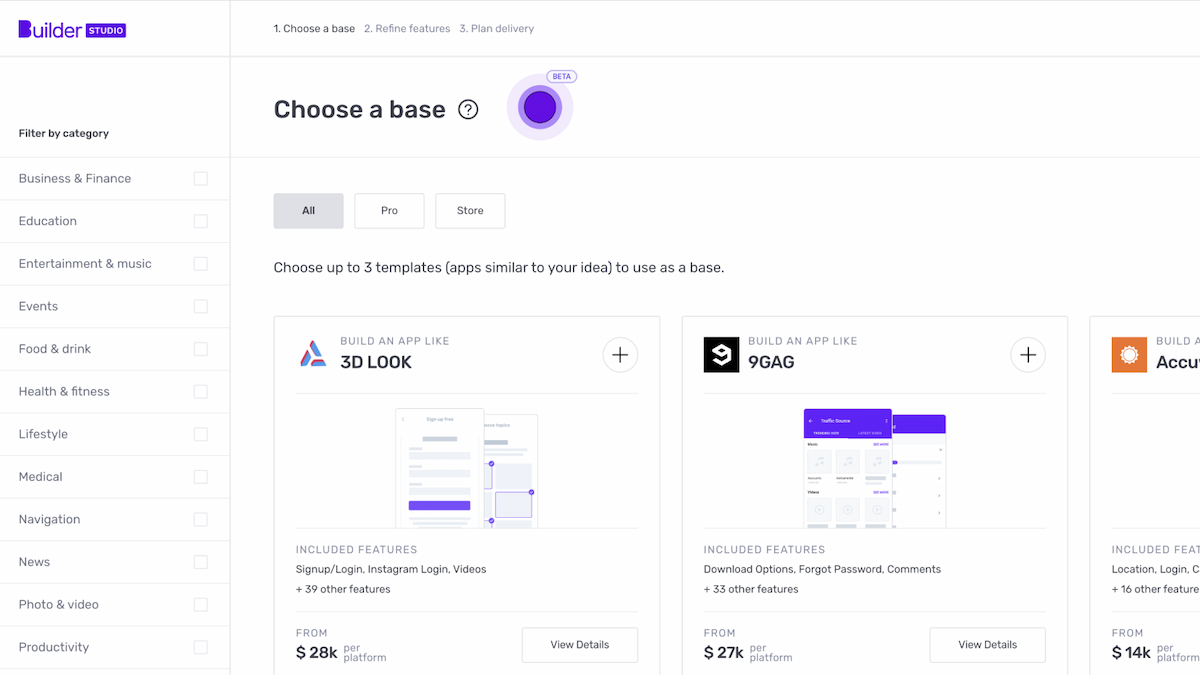This screenshot has height=675, width=1200.
Task: Switch to the Pro tab
Action: point(389,211)
